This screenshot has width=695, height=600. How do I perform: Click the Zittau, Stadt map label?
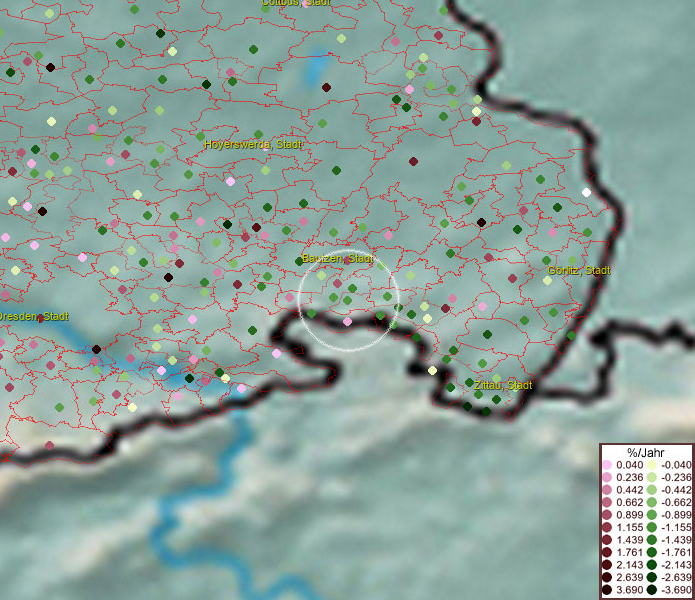click(x=501, y=385)
